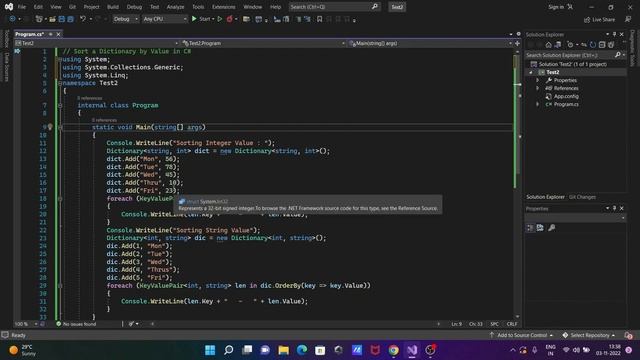Open File Explorer from the taskbar
The height and width of the screenshot is (360, 640).
[283, 350]
